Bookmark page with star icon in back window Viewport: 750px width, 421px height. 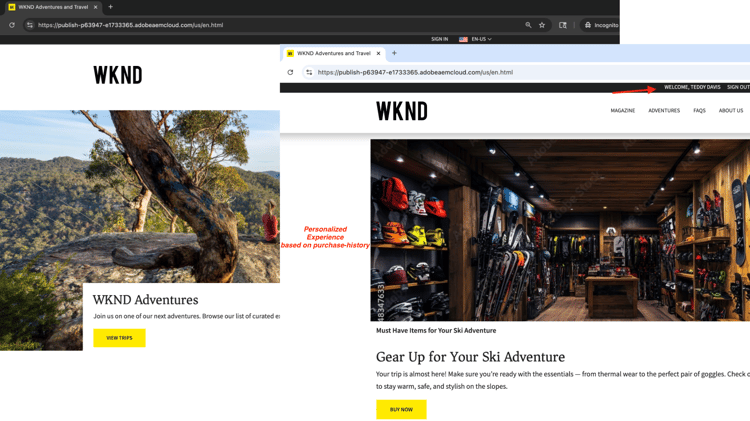pos(542,25)
